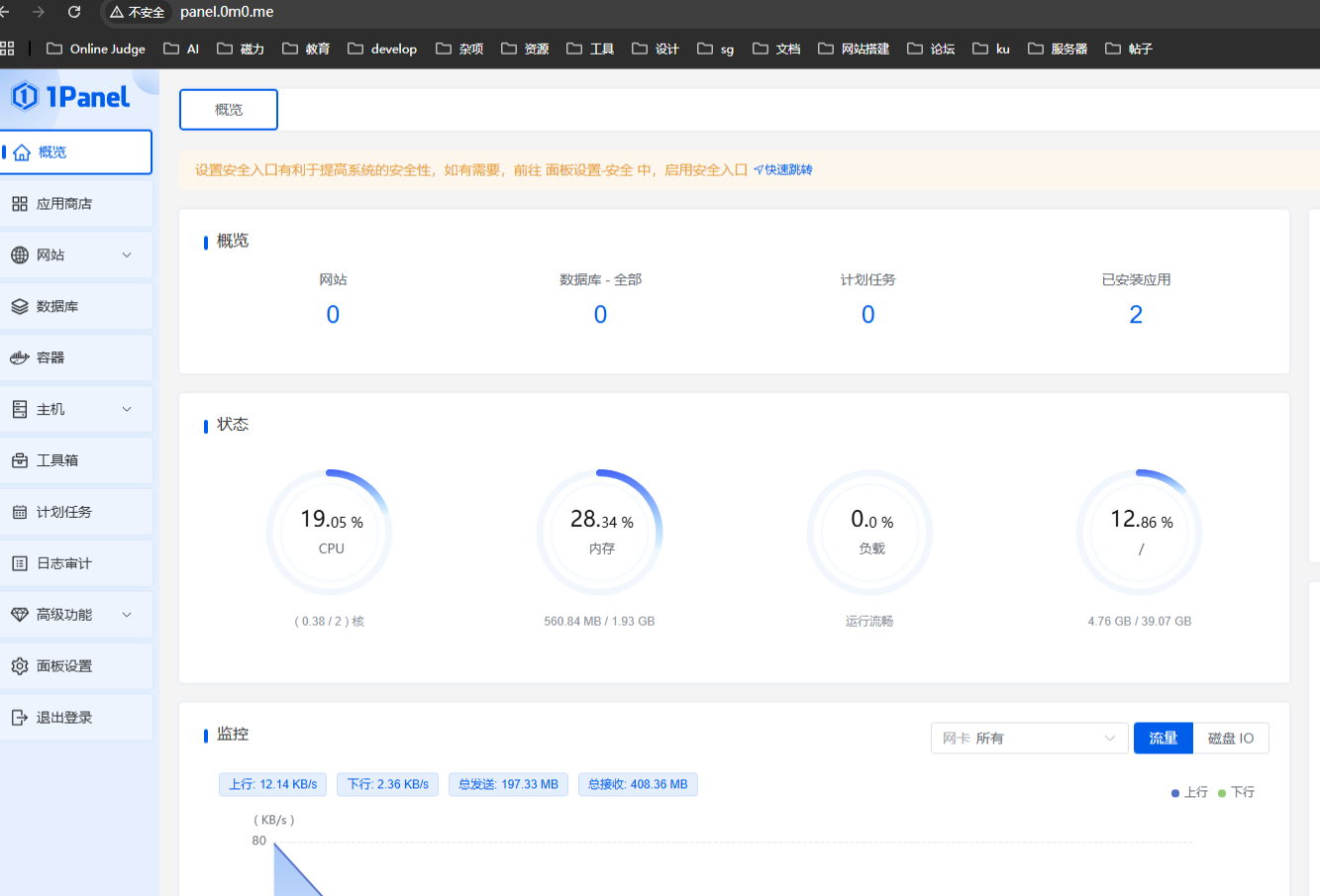The width and height of the screenshot is (1320, 896).
Task: Click the 1Panel logo icon
Action: (x=25, y=96)
